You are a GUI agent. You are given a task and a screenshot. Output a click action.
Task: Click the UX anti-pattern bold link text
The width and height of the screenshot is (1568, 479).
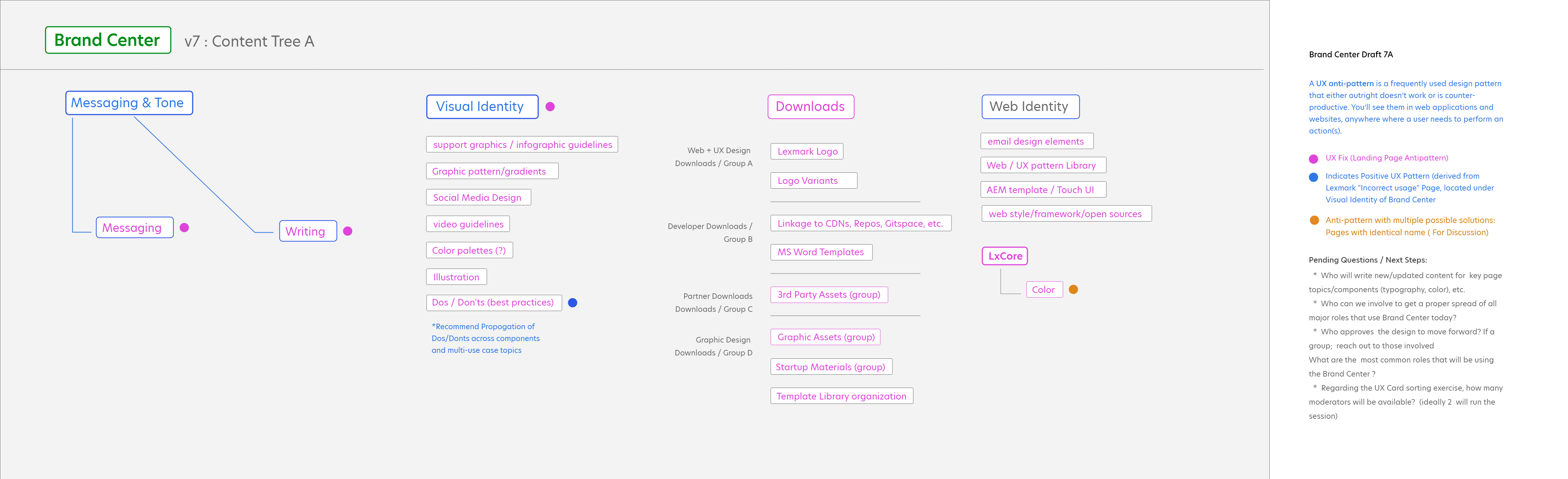point(1345,84)
